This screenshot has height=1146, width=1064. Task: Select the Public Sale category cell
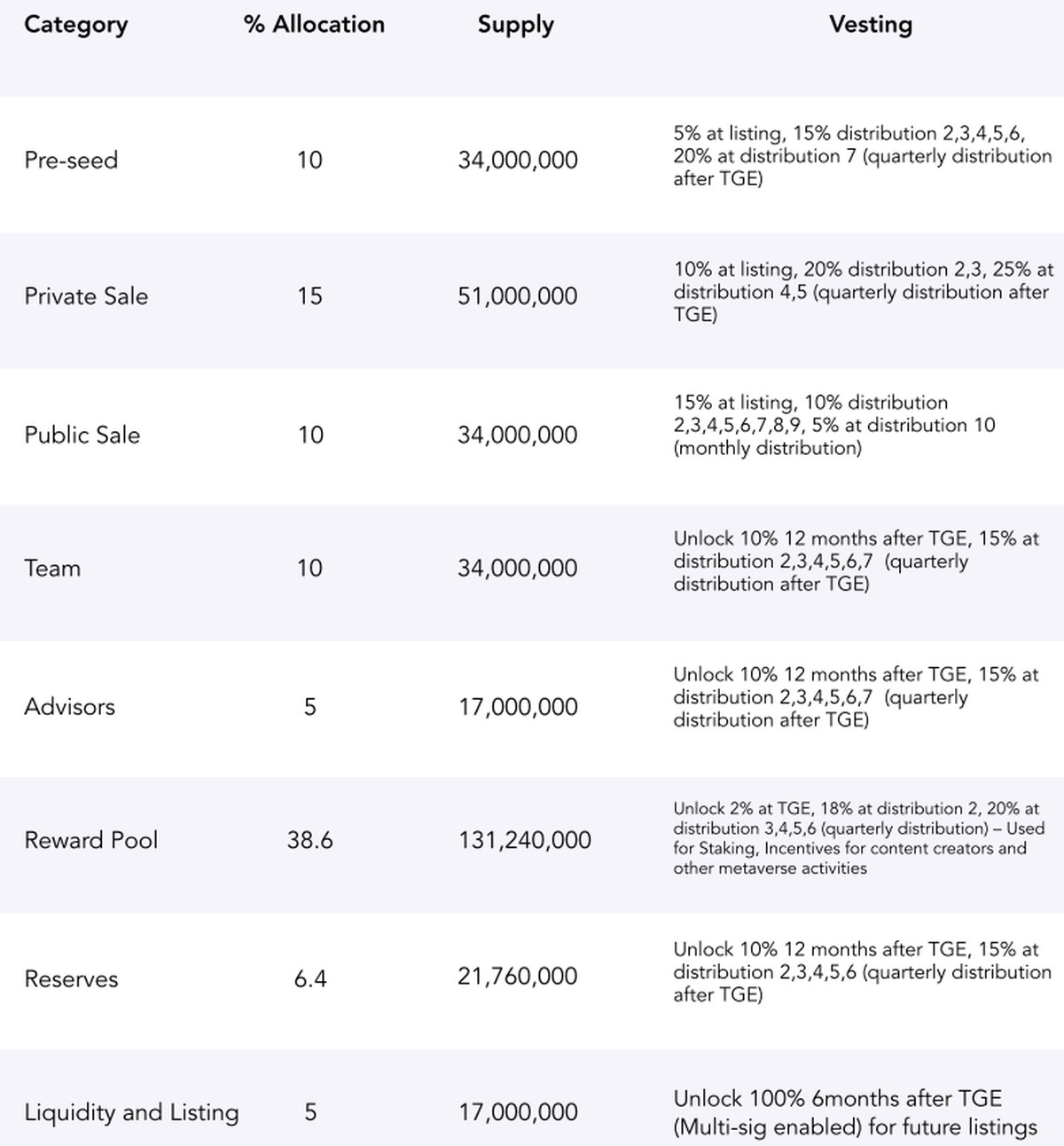pyautogui.click(x=82, y=435)
